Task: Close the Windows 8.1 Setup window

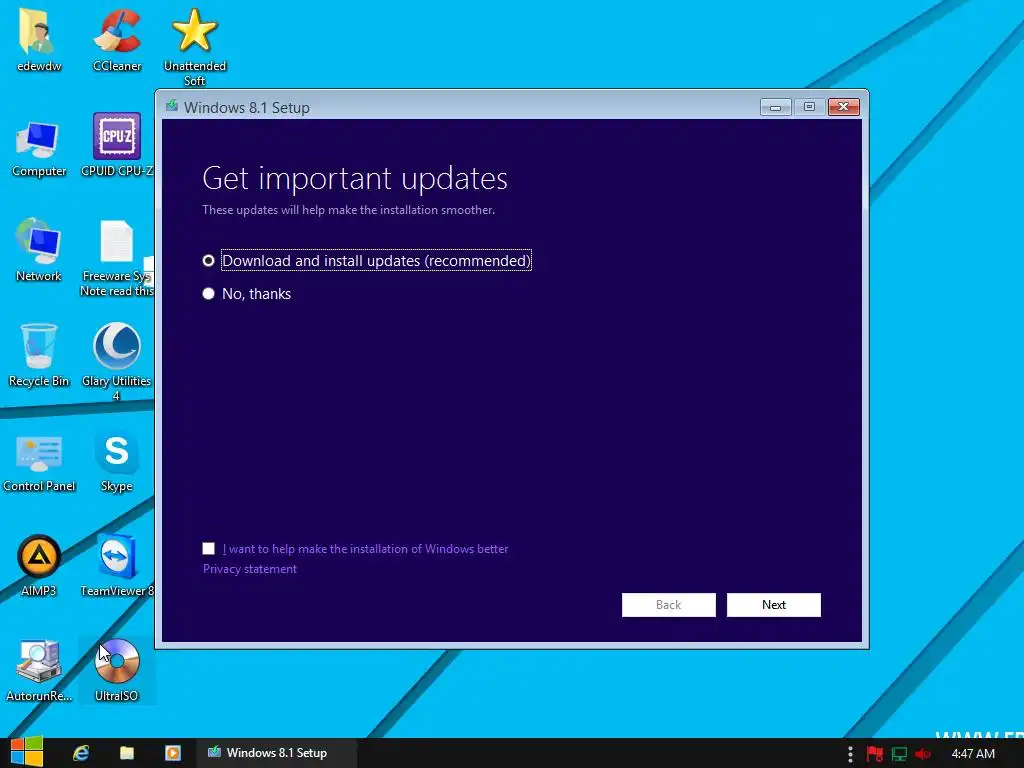Action: click(x=843, y=107)
